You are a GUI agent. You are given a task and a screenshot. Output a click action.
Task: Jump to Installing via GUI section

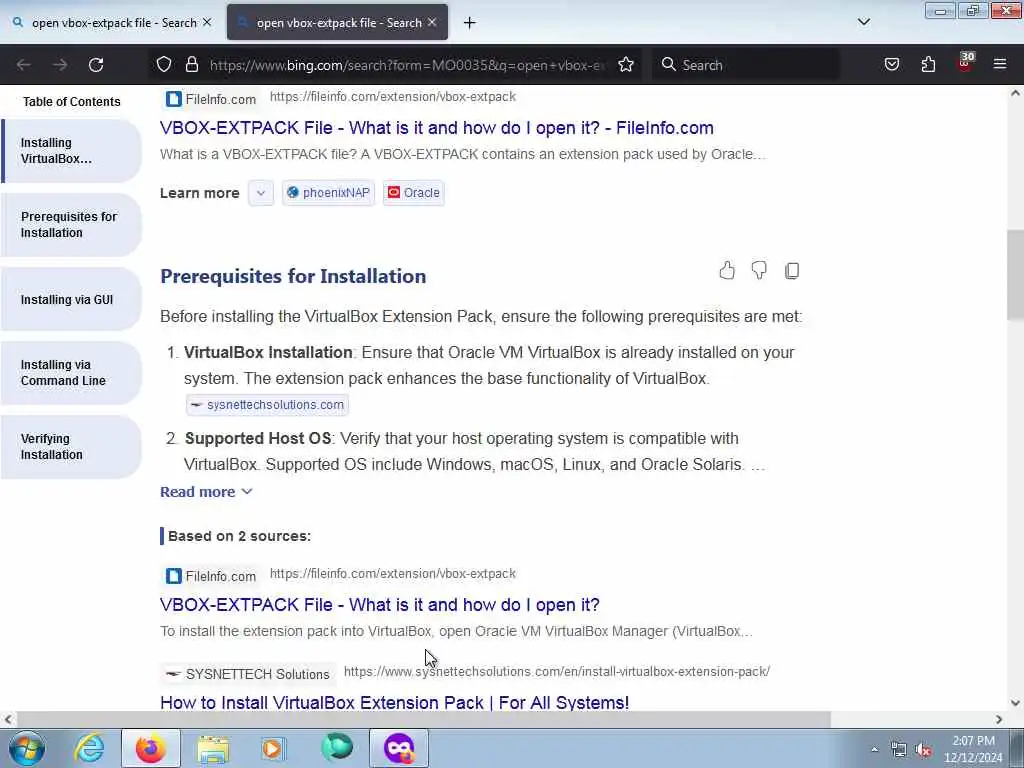pos(72,299)
